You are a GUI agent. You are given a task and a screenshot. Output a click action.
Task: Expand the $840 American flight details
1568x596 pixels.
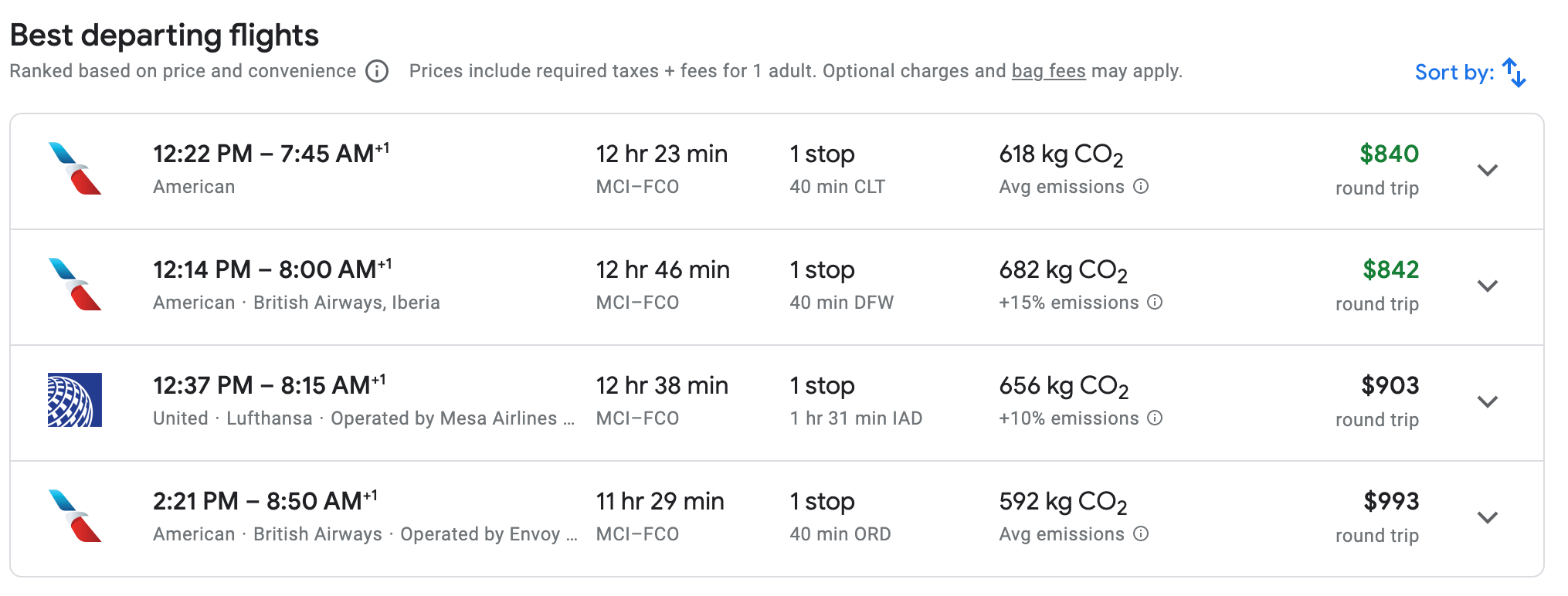pos(1488,170)
